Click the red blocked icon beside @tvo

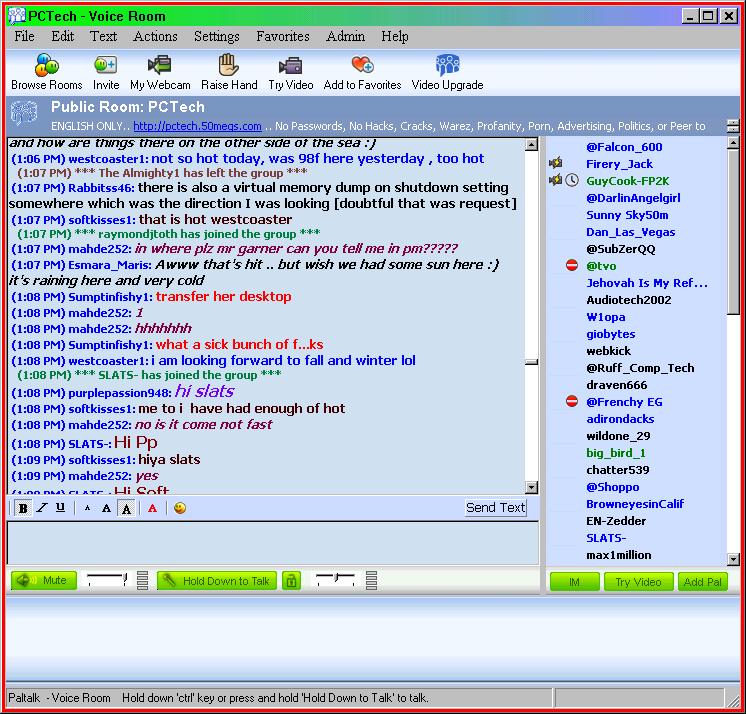coord(572,265)
